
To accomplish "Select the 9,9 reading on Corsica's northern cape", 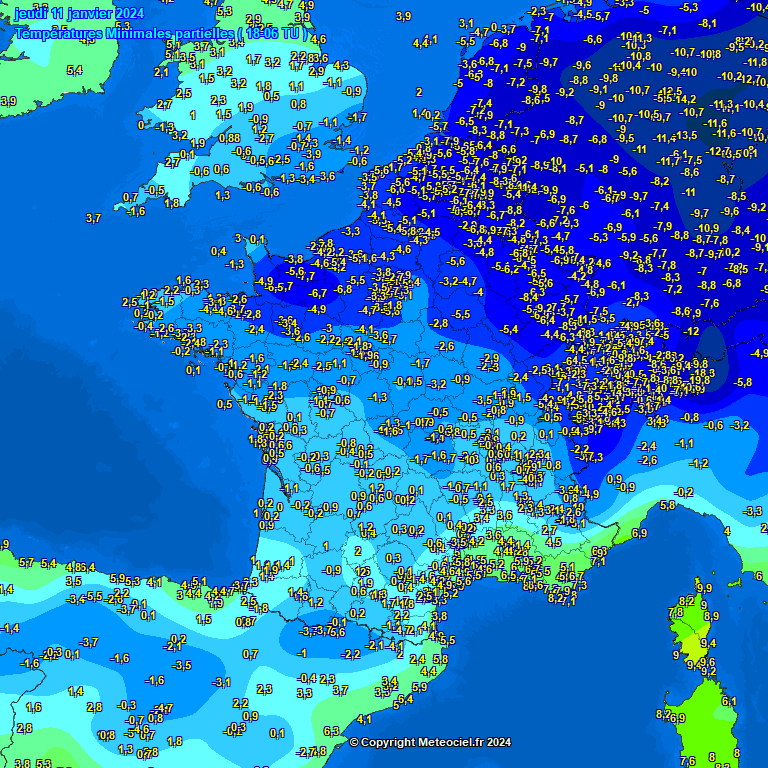I will 704,588.
